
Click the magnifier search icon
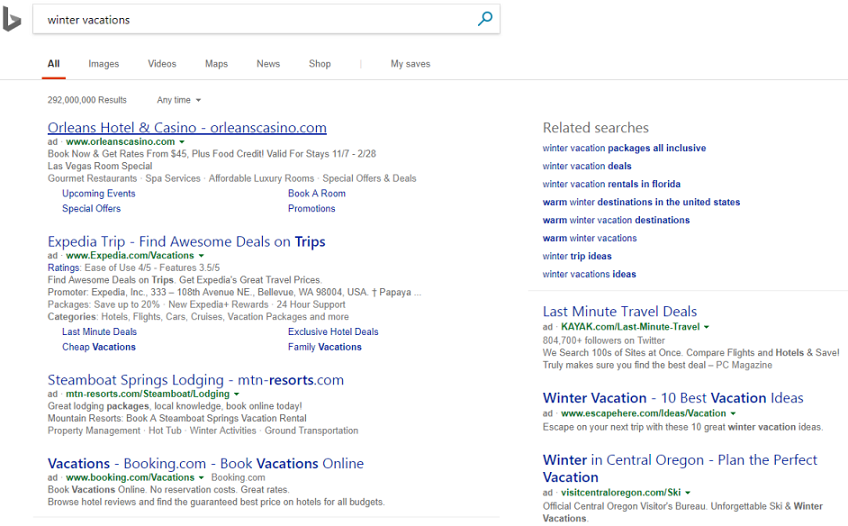(x=485, y=19)
